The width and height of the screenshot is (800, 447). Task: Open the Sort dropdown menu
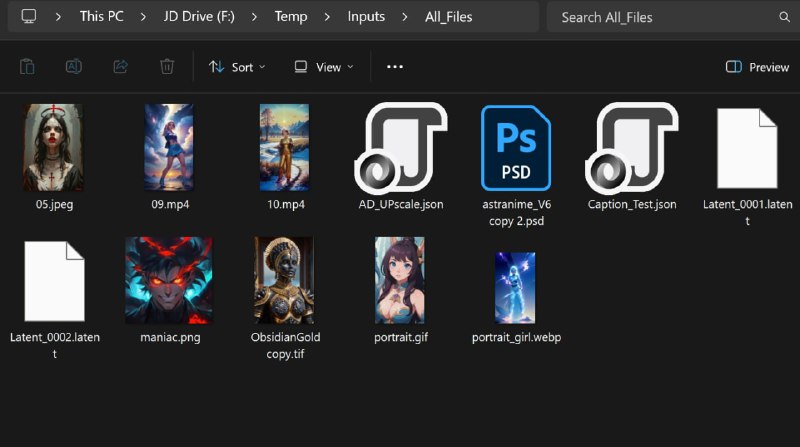click(237, 67)
